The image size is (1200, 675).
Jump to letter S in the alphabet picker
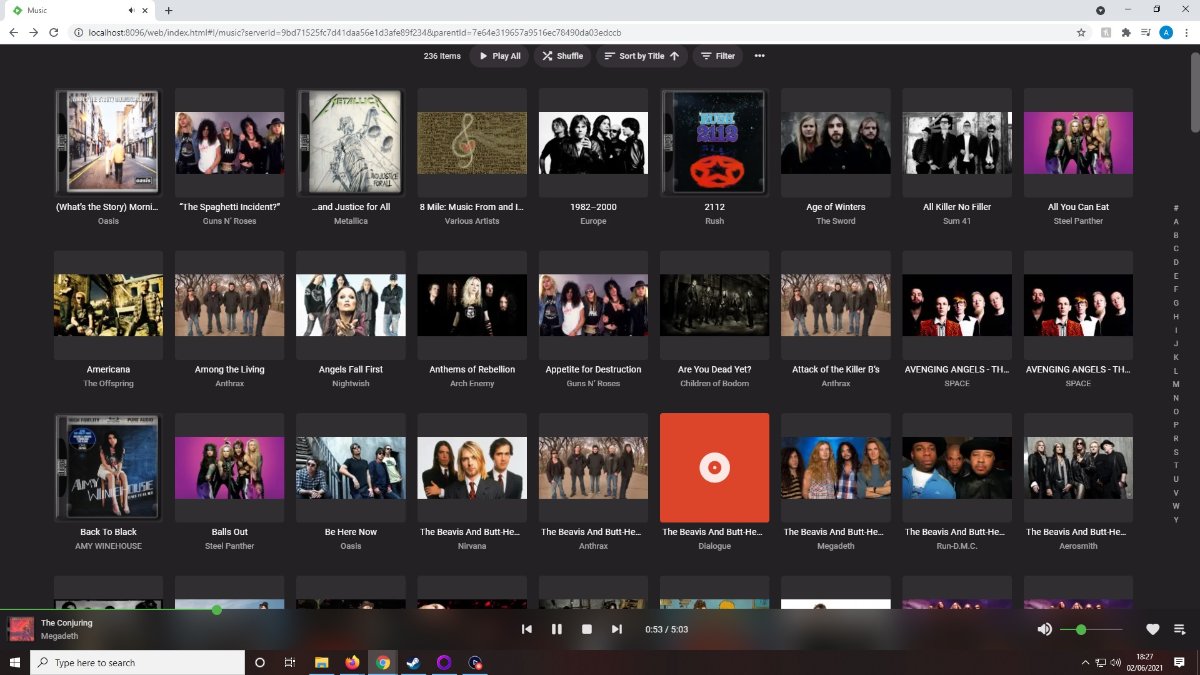(x=1176, y=452)
